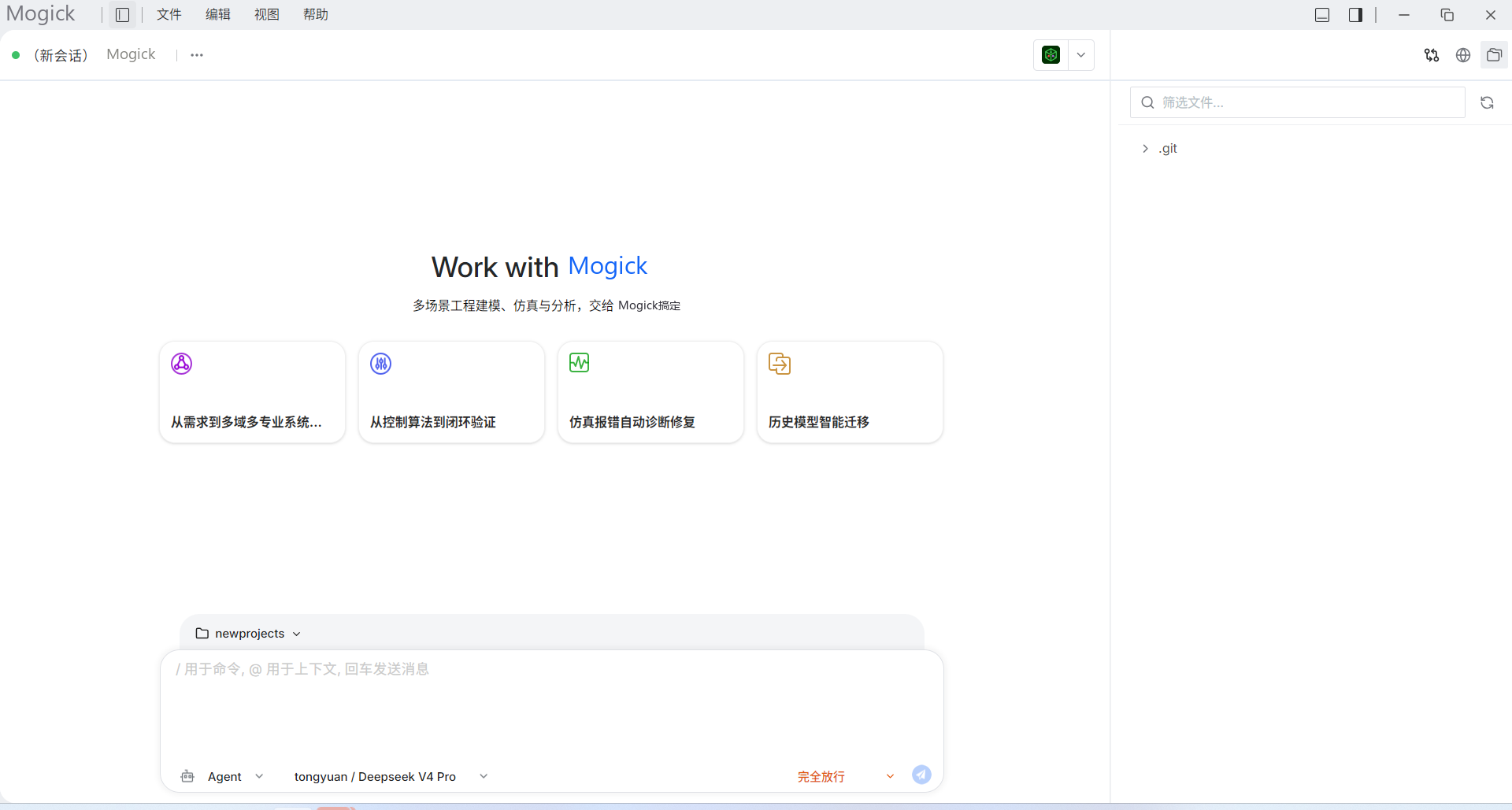Select the 历史模型智能迁移 card
The height and width of the screenshot is (810, 1512).
[x=850, y=392]
